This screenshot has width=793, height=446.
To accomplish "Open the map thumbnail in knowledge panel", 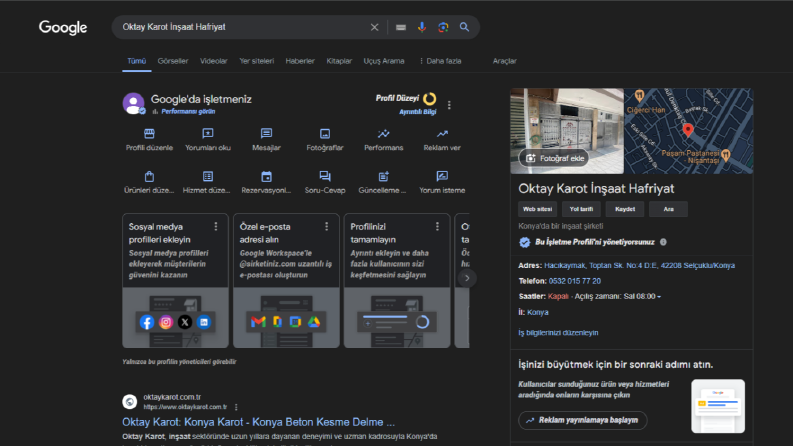I will click(x=688, y=131).
